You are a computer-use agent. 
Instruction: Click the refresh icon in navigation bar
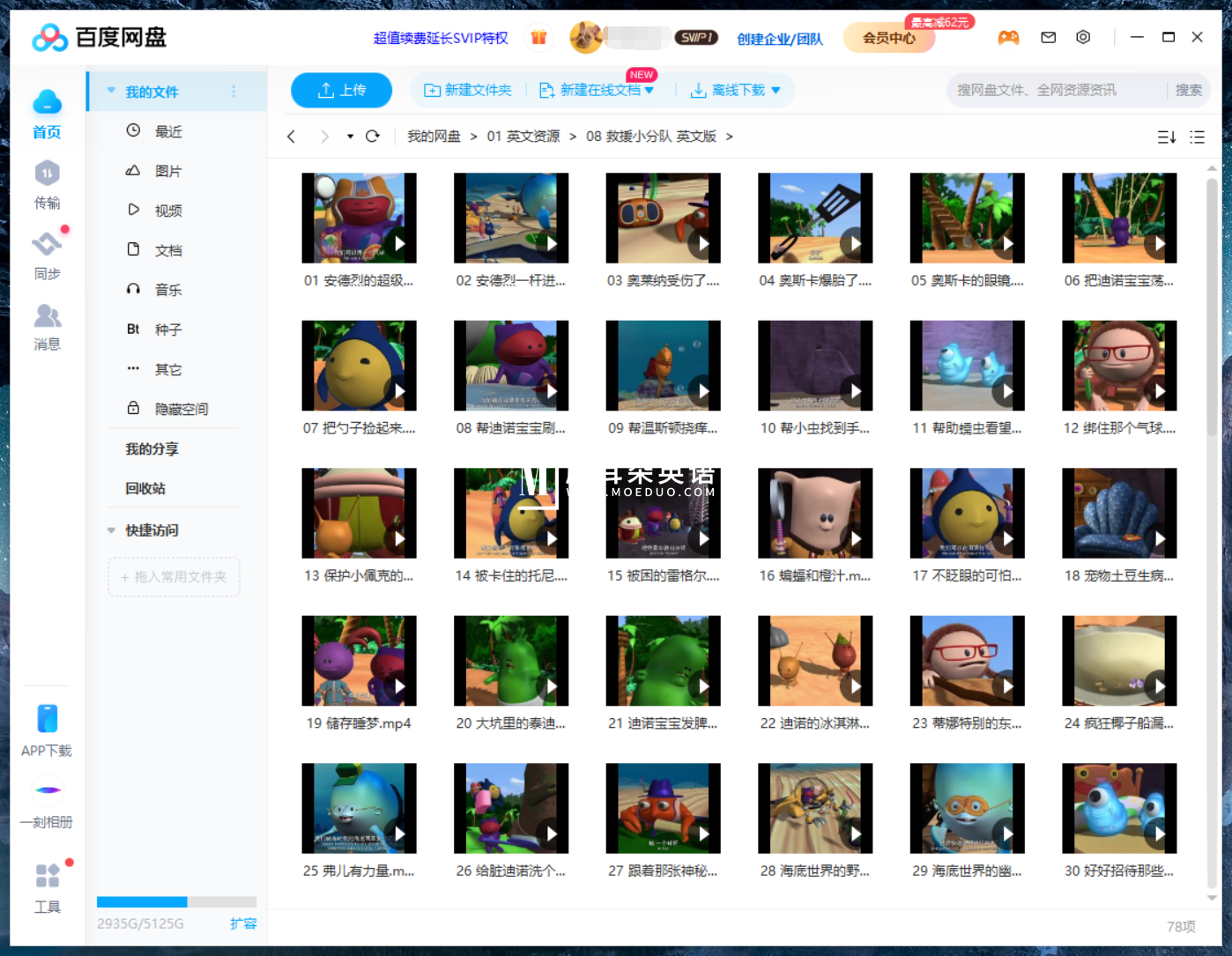(373, 137)
